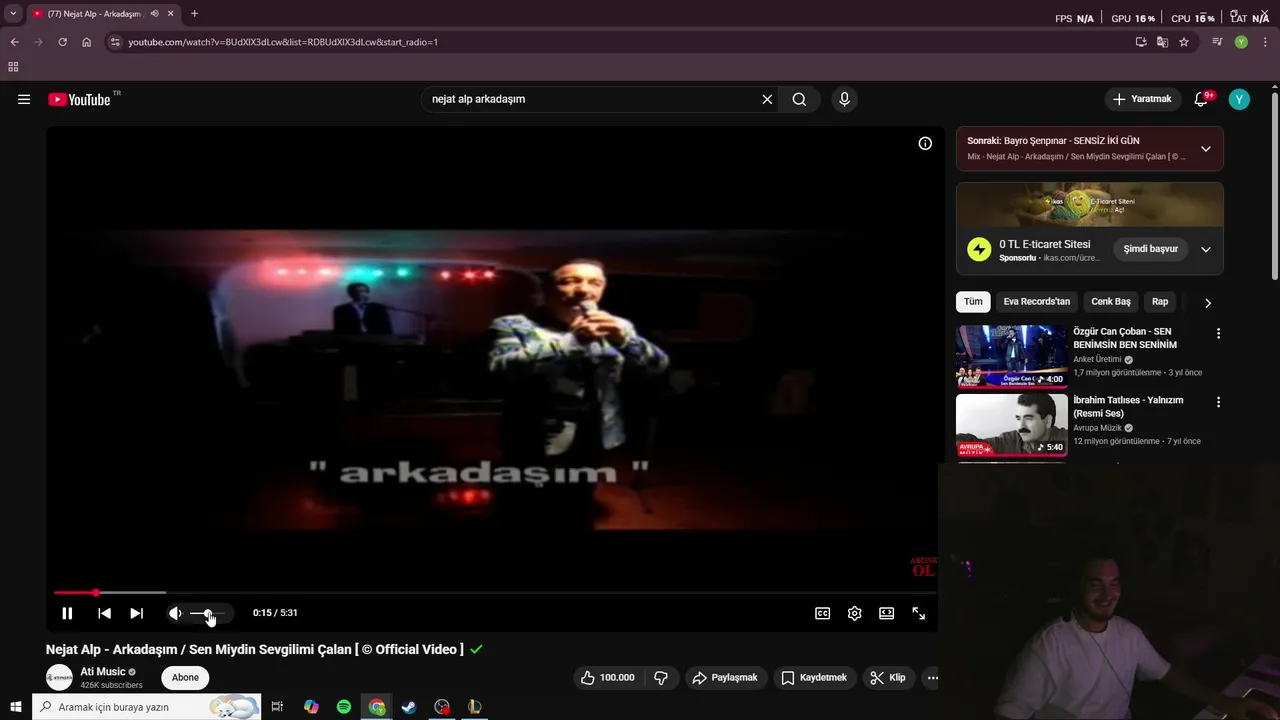
Task: Like the video with the thumbs up
Action: (x=608, y=677)
